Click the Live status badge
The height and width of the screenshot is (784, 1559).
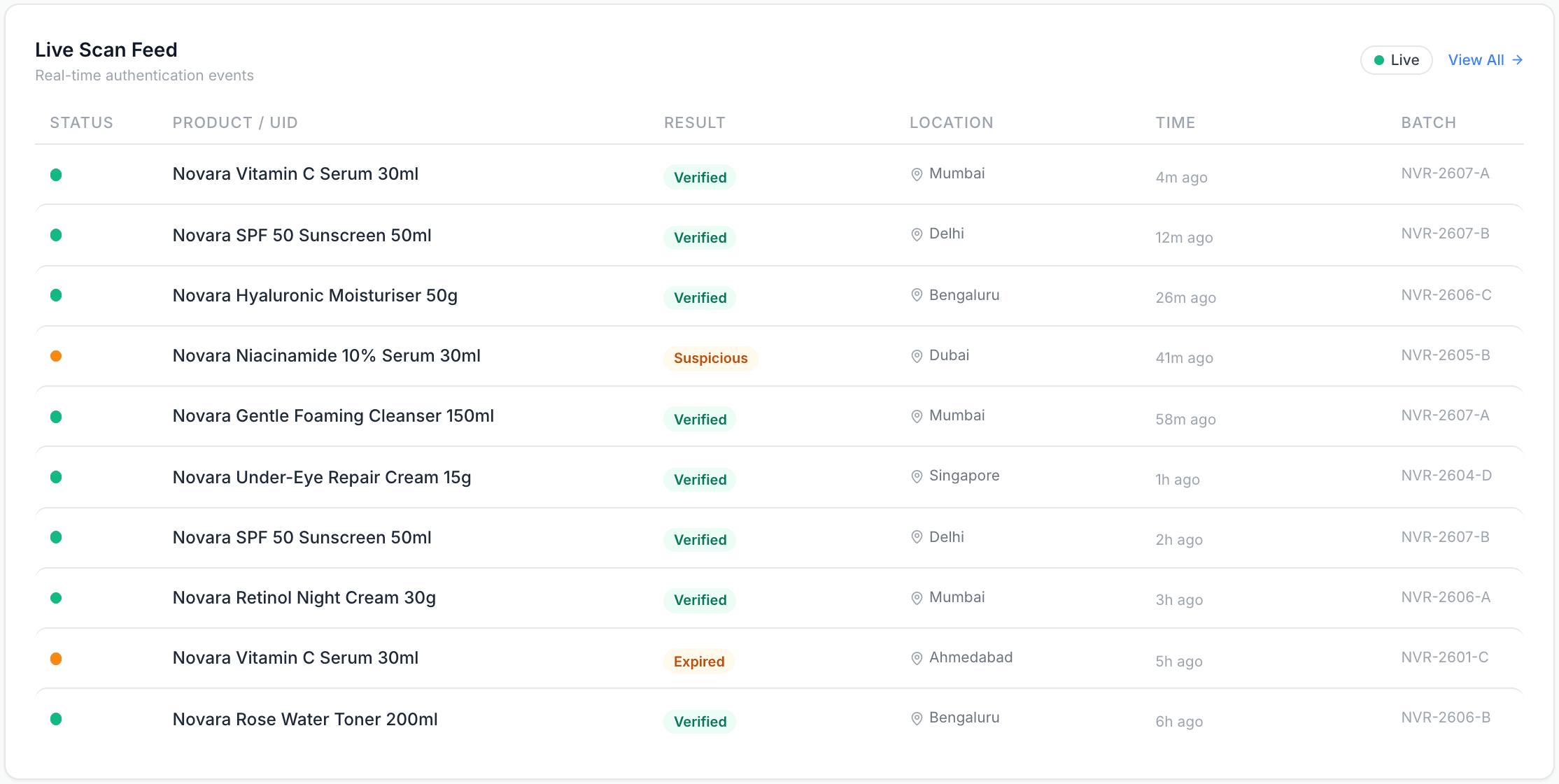(x=1396, y=60)
